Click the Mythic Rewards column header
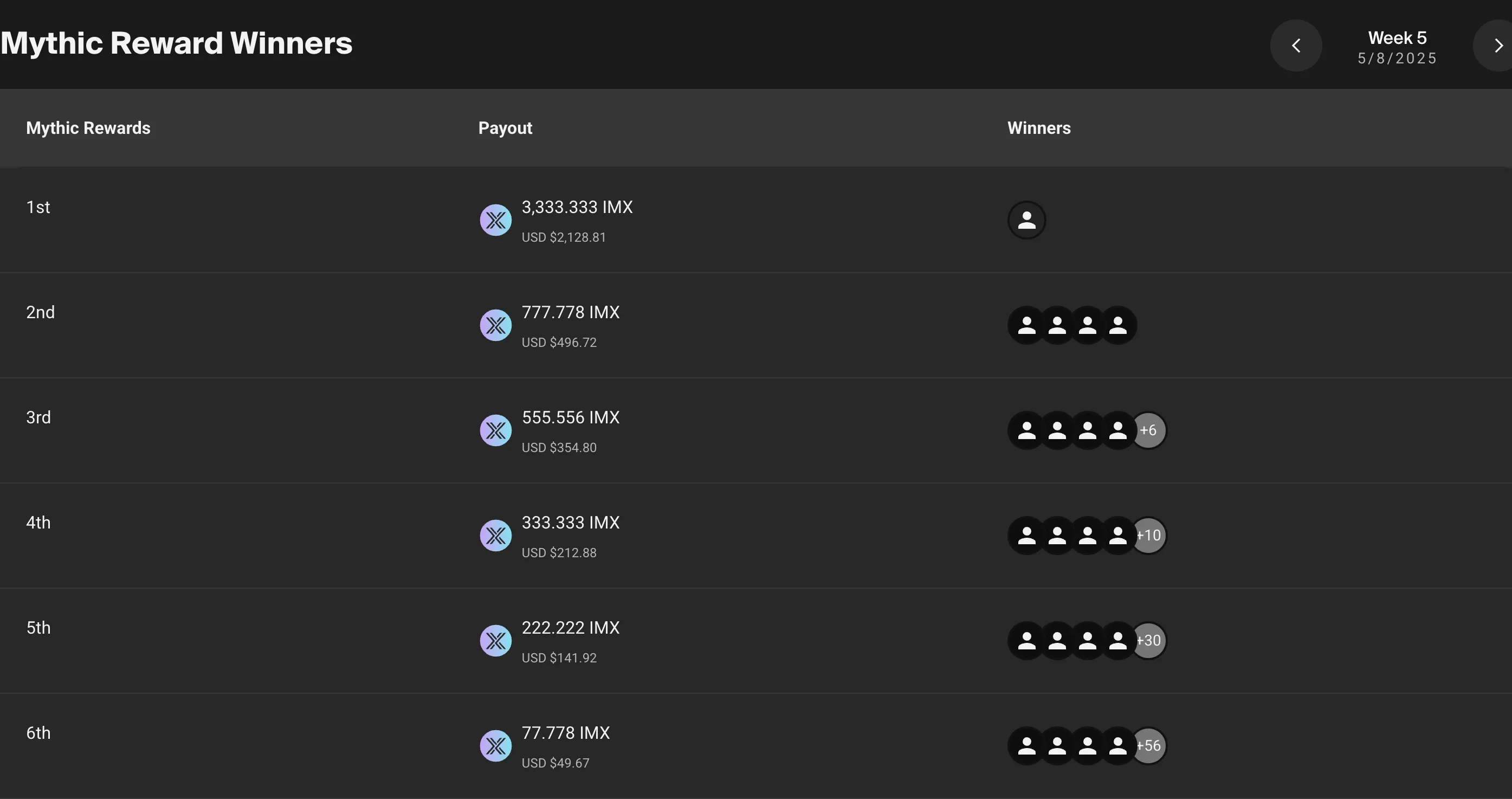The image size is (1512, 799). (88, 128)
